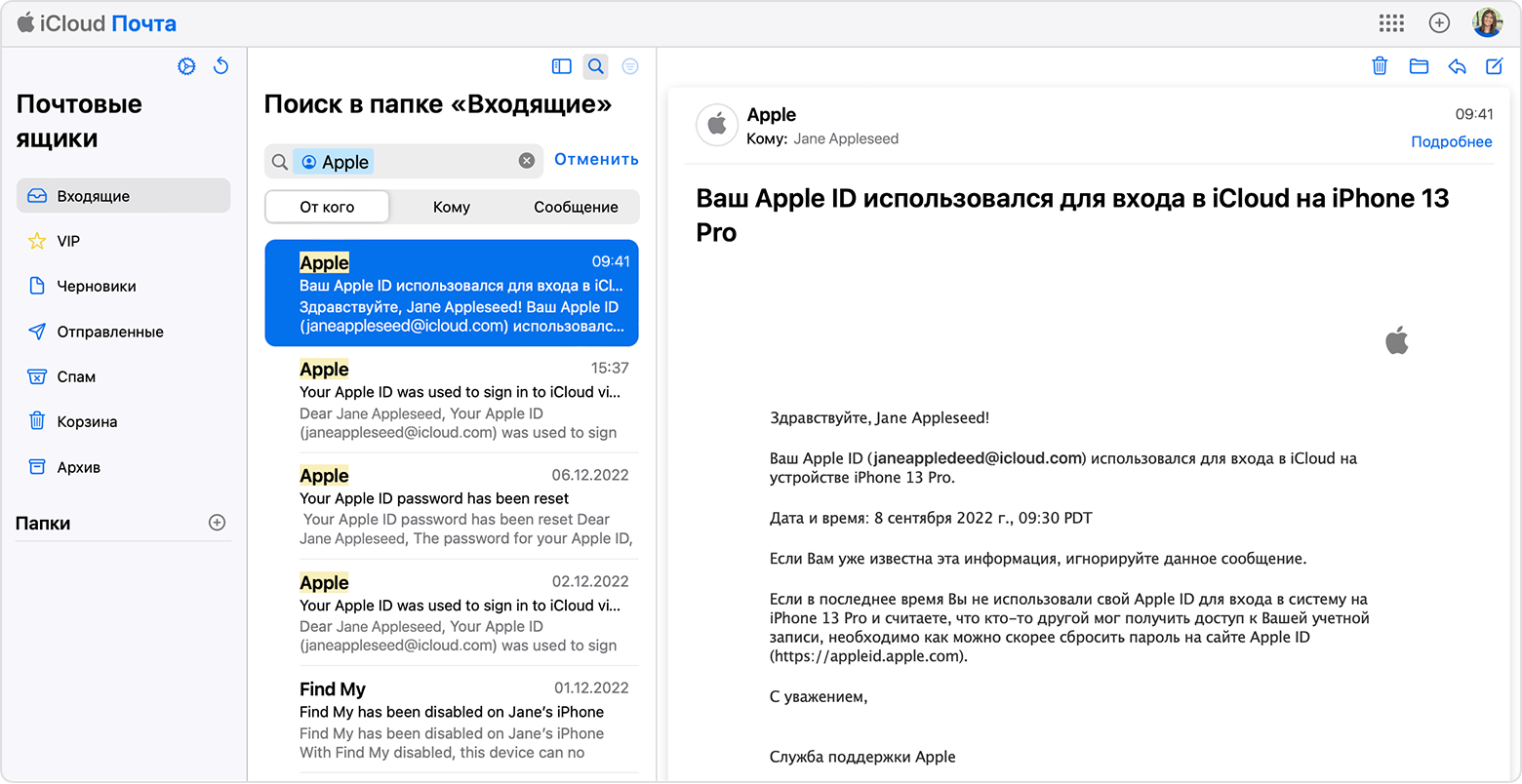Image resolution: width=1522 pixels, height=784 pixels.
Task: Click recipient name Jane Appleseed
Action: 846,138
